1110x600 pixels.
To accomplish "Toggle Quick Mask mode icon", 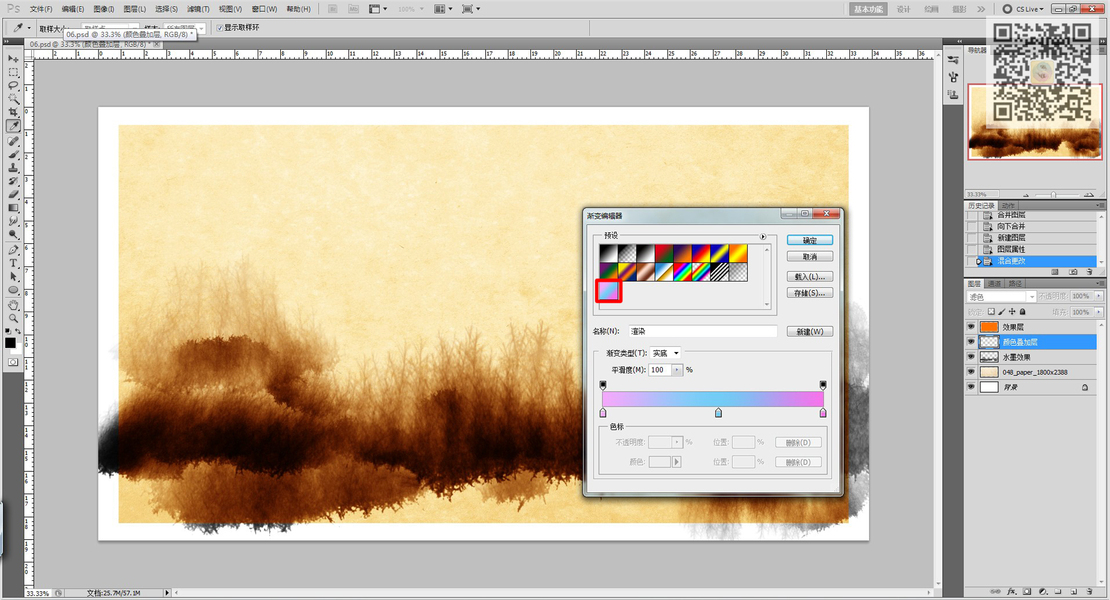I will (13, 362).
